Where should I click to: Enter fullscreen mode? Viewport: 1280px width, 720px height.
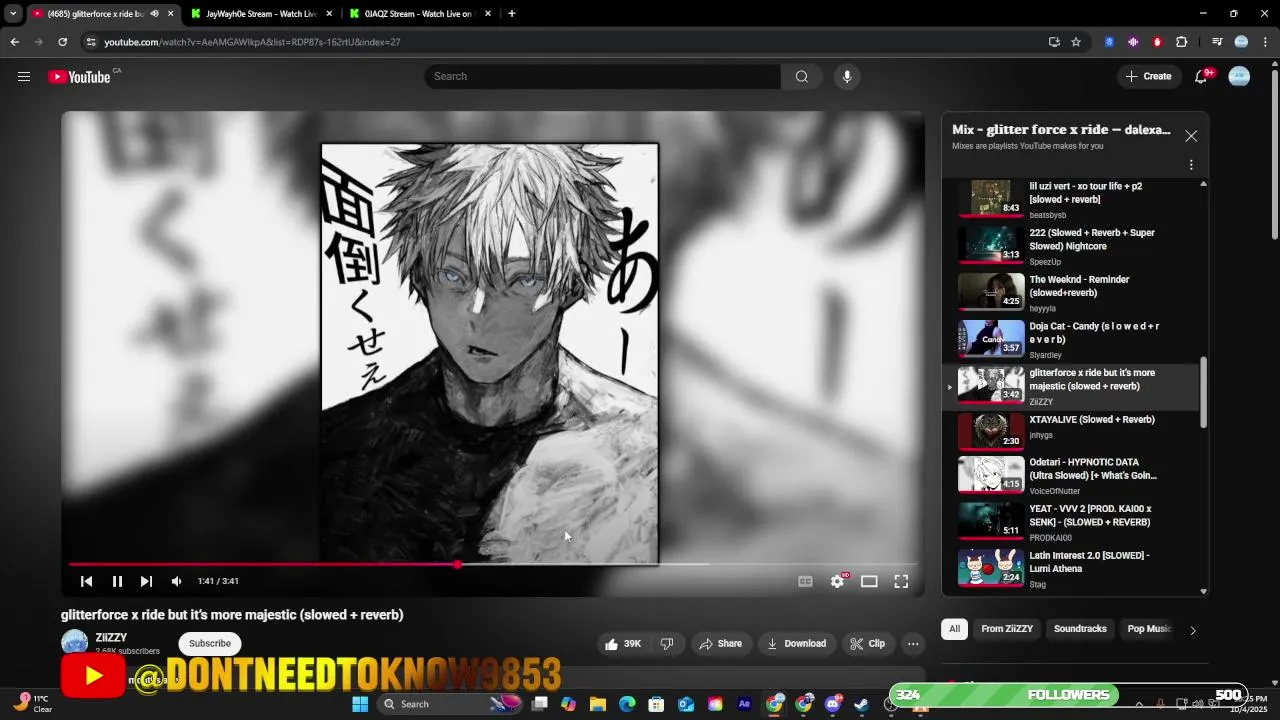point(901,581)
